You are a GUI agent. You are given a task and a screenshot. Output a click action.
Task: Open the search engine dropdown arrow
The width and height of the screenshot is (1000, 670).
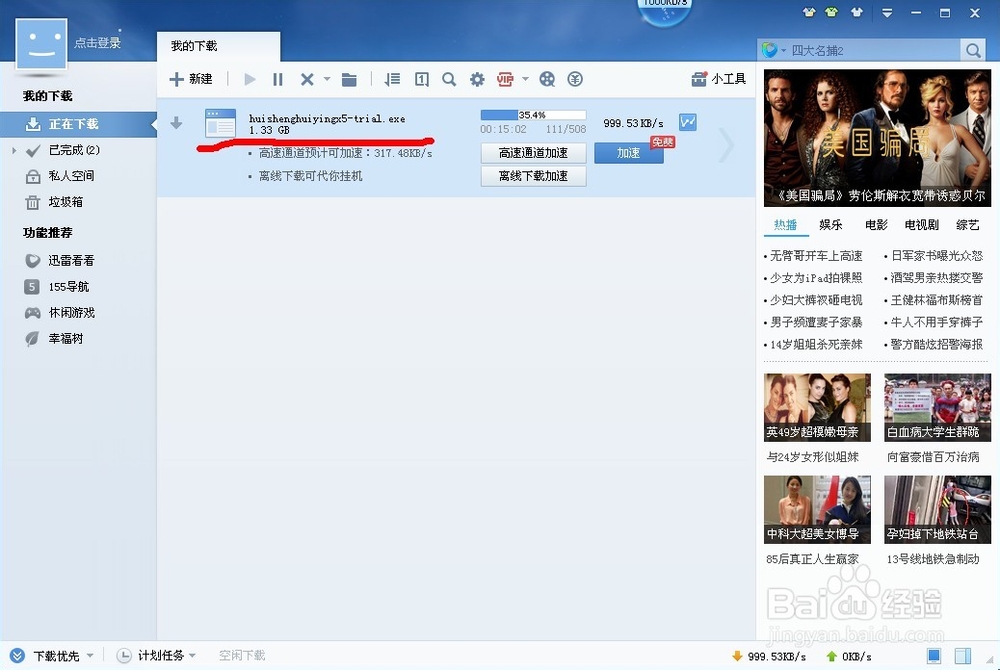pyautogui.click(x=784, y=50)
